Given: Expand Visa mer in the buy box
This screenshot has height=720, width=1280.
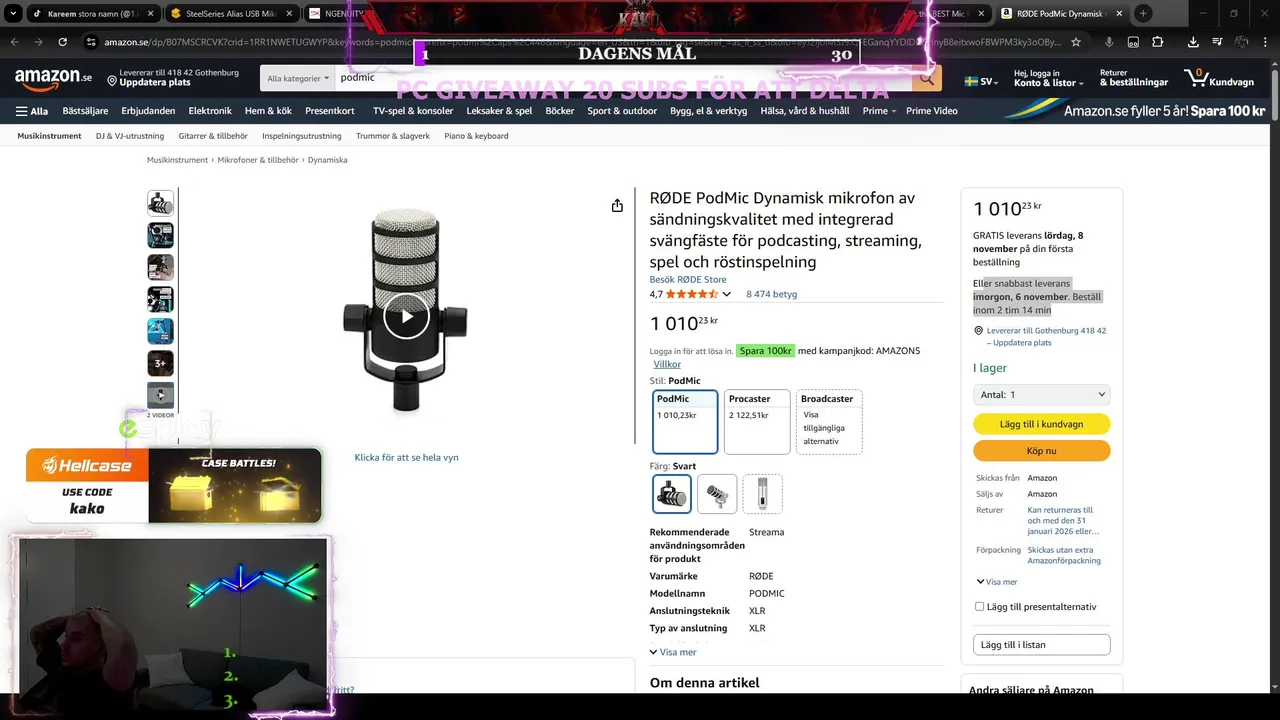Looking at the screenshot, I should 997,581.
